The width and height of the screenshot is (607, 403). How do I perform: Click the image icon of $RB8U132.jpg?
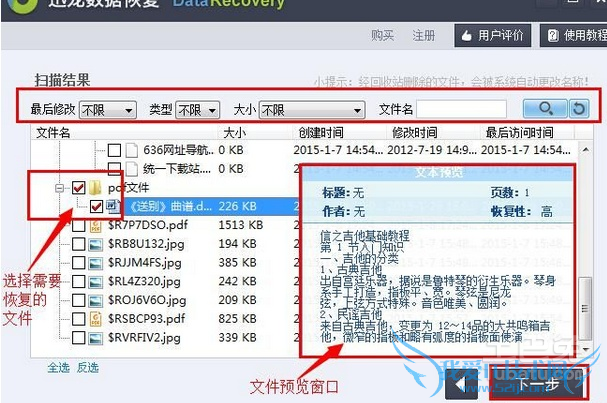point(95,244)
